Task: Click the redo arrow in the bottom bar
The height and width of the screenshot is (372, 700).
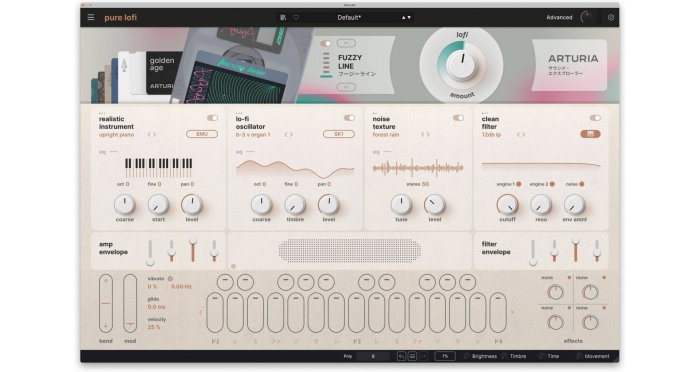Action: (x=423, y=356)
